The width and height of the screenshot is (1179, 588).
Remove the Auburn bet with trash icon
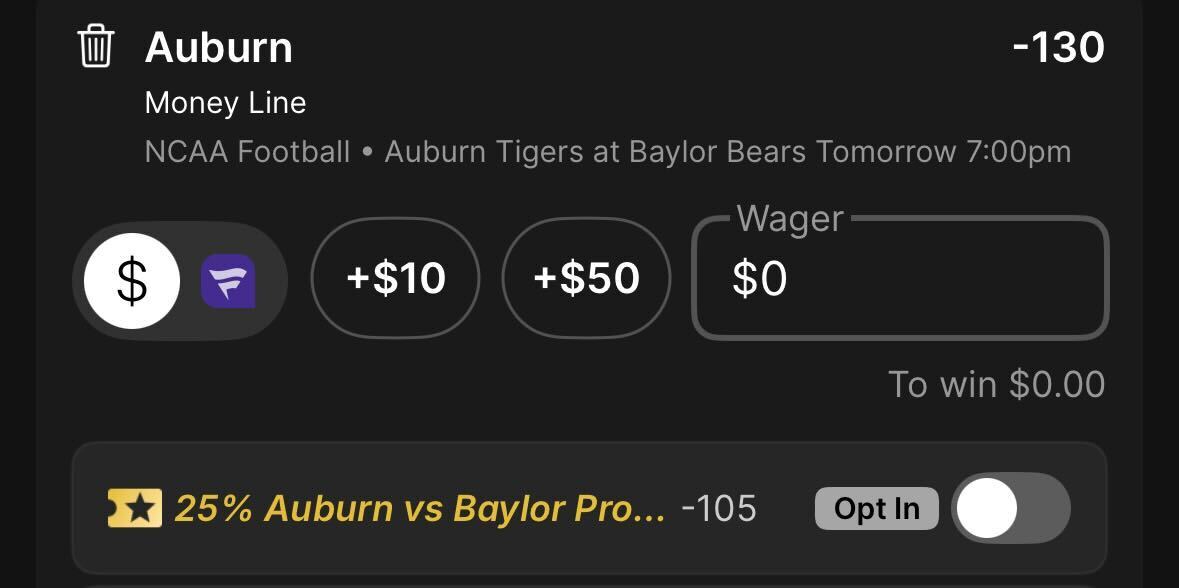pos(95,47)
